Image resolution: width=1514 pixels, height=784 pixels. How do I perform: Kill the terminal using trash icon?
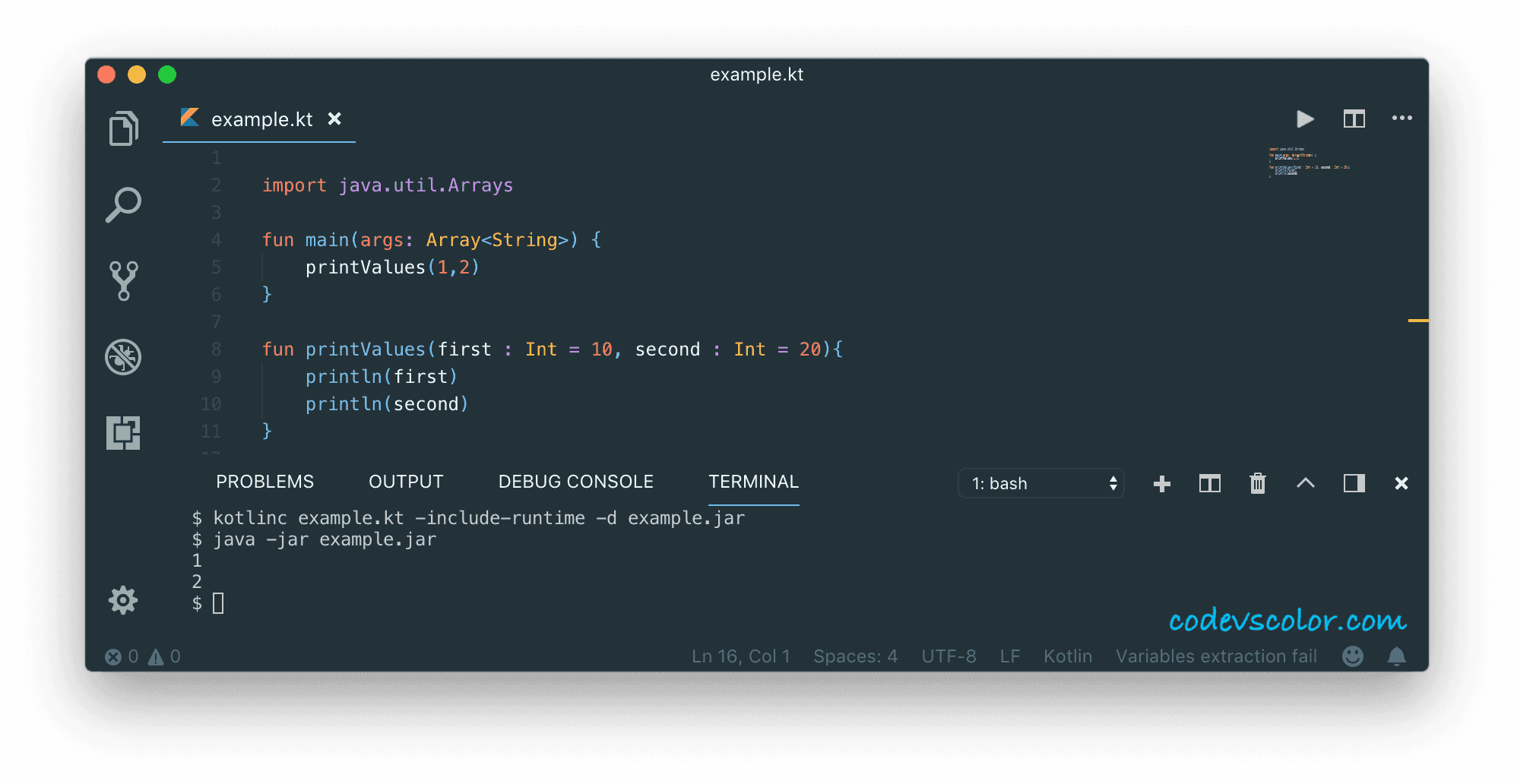tap(1257, 483)
